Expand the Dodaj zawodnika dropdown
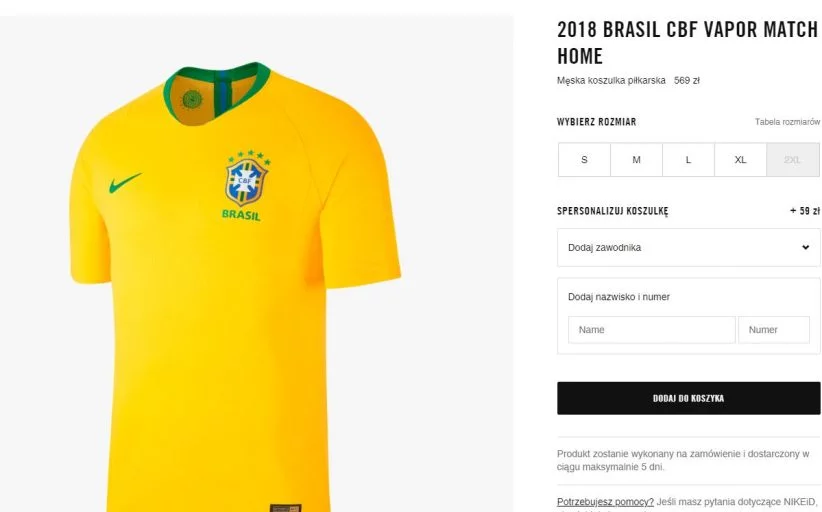 688,247
